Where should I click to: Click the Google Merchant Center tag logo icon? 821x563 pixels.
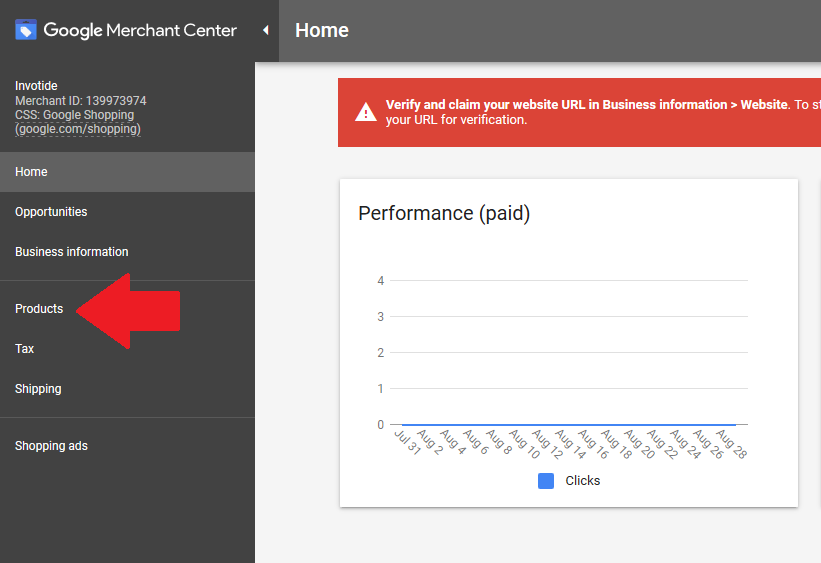(26, 30)
